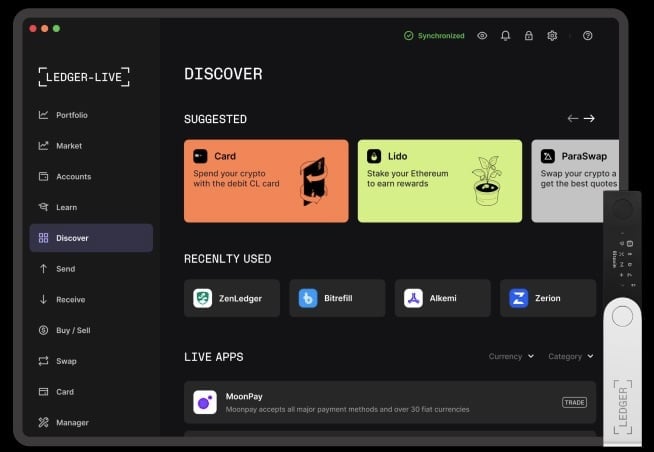
Task: Select Discover in the sidebar
Action: 91,238
